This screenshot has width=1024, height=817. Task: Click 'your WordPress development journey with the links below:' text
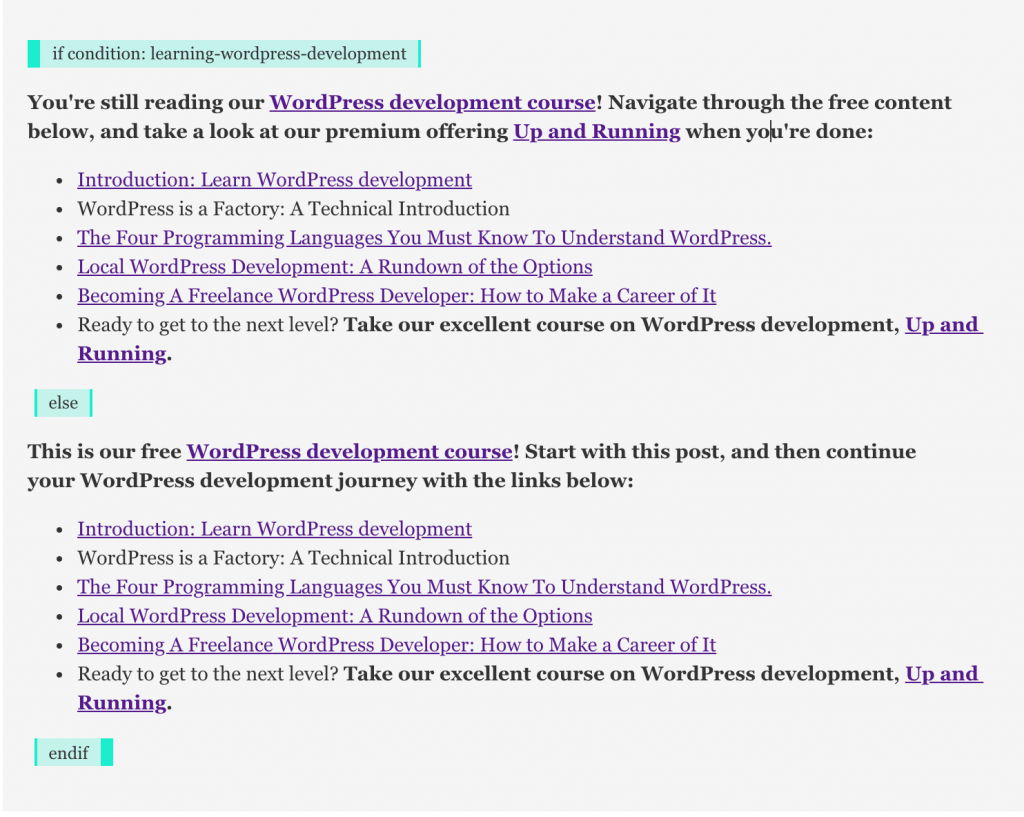coord(330,481)
